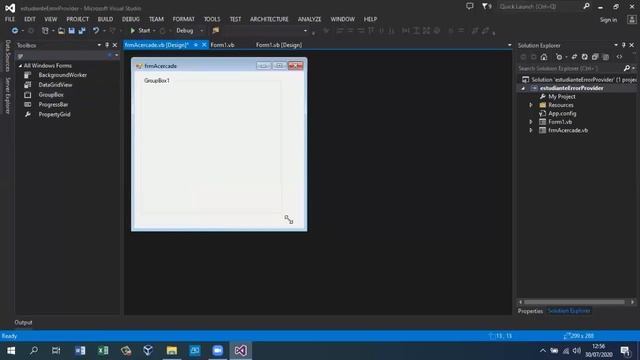The image size is (640, 360).
Task: Open the Start button dropdown arrow
Action: click(154, 31)
